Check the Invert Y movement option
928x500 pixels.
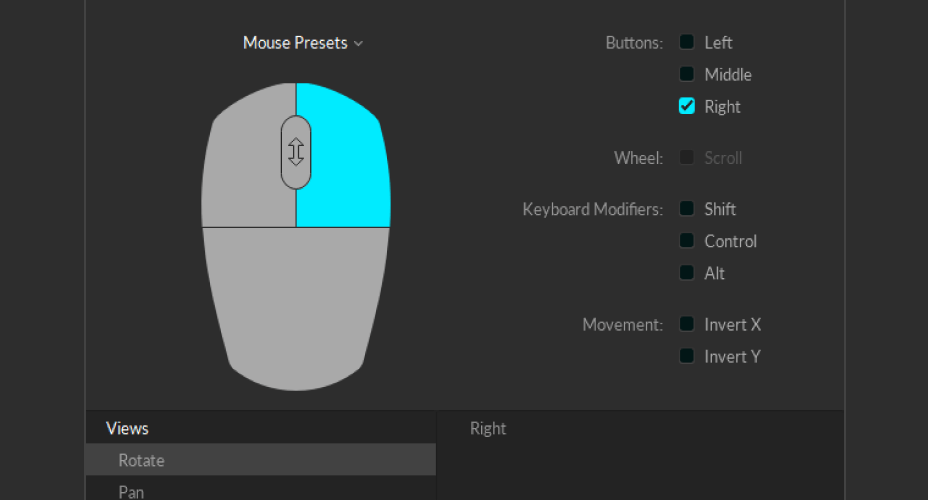(x=687, y=356)
